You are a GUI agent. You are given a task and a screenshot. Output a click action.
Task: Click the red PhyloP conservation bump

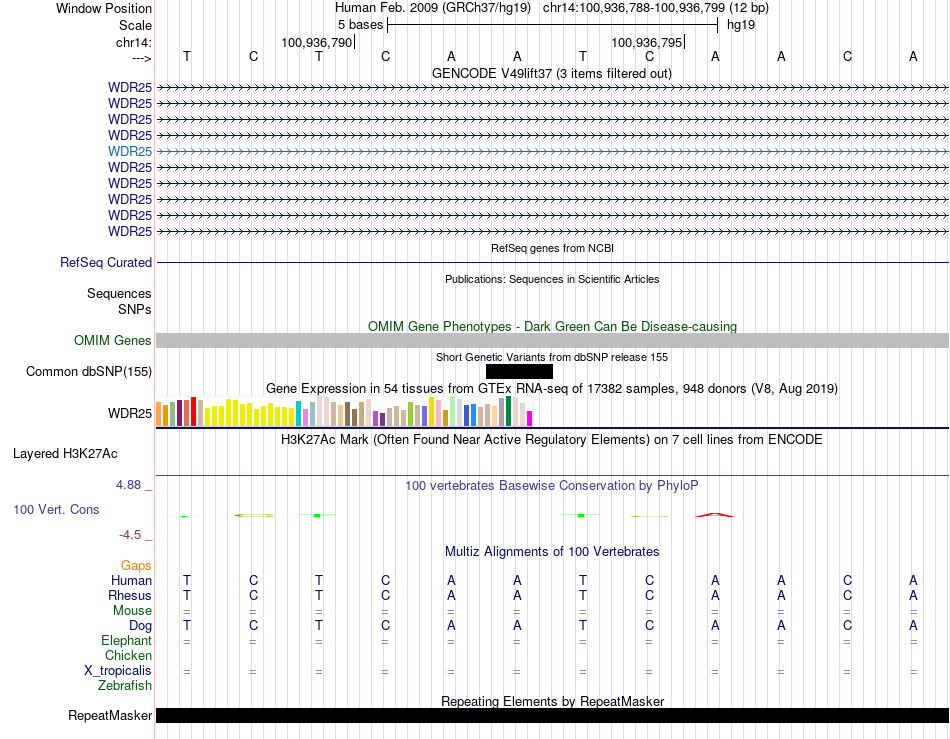(715, 515)
